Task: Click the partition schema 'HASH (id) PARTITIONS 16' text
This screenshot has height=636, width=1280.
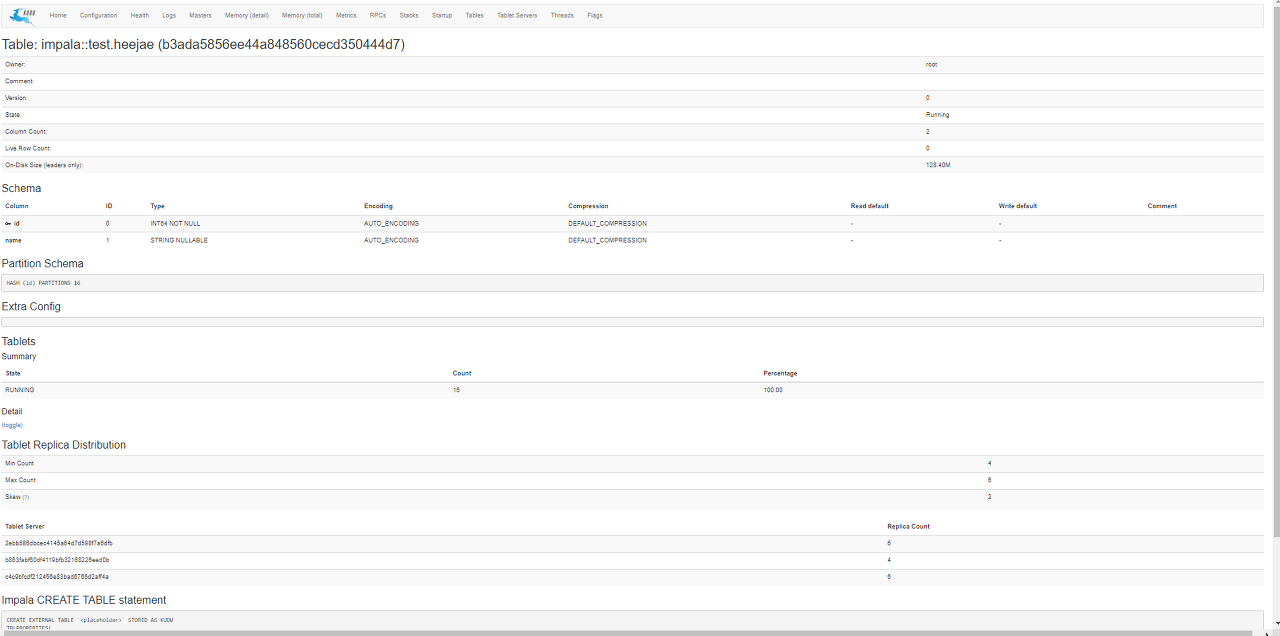Action: 43,283
